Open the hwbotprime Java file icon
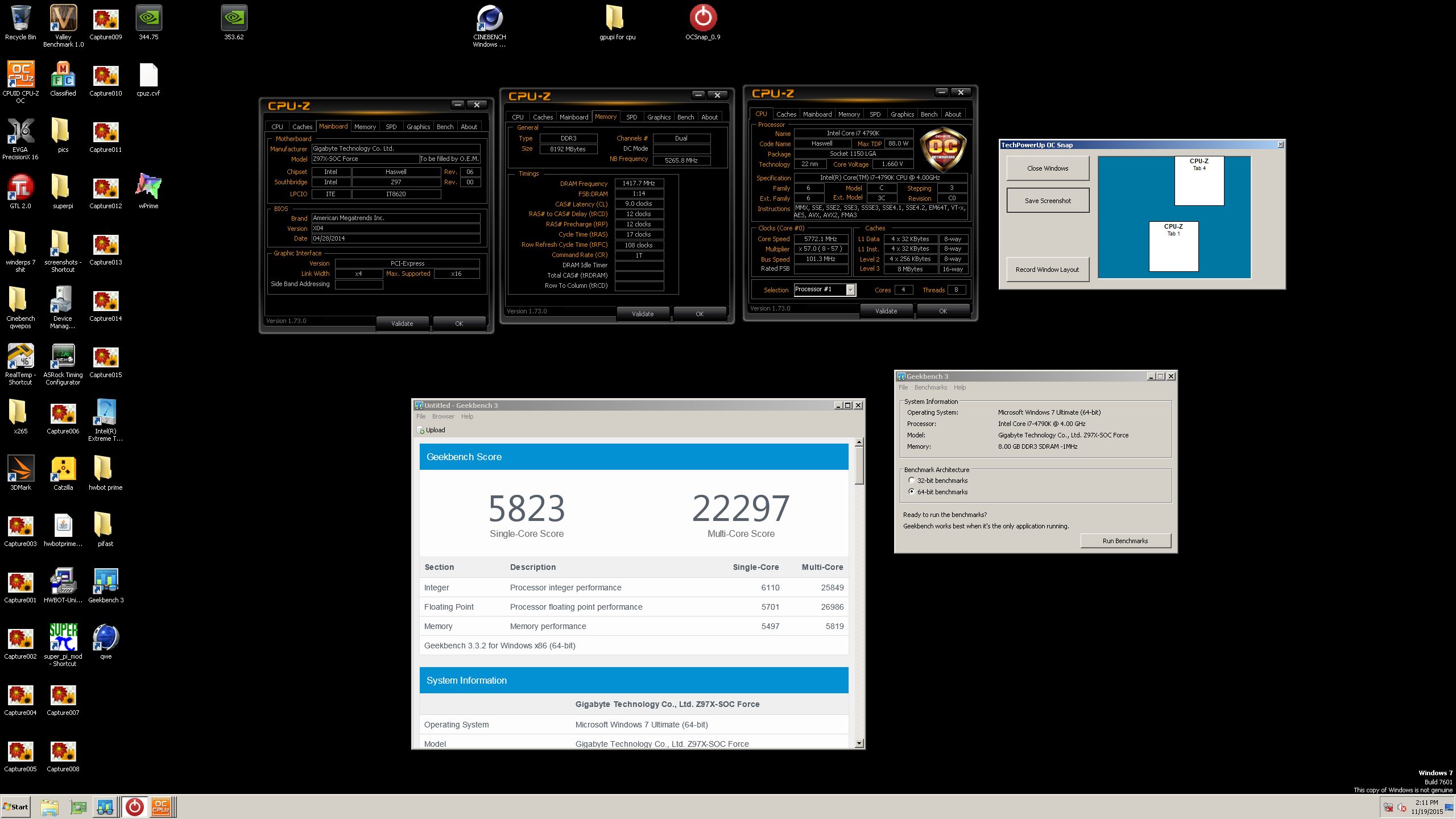Viewport: 1456px width, 819px height. [63, 529]
